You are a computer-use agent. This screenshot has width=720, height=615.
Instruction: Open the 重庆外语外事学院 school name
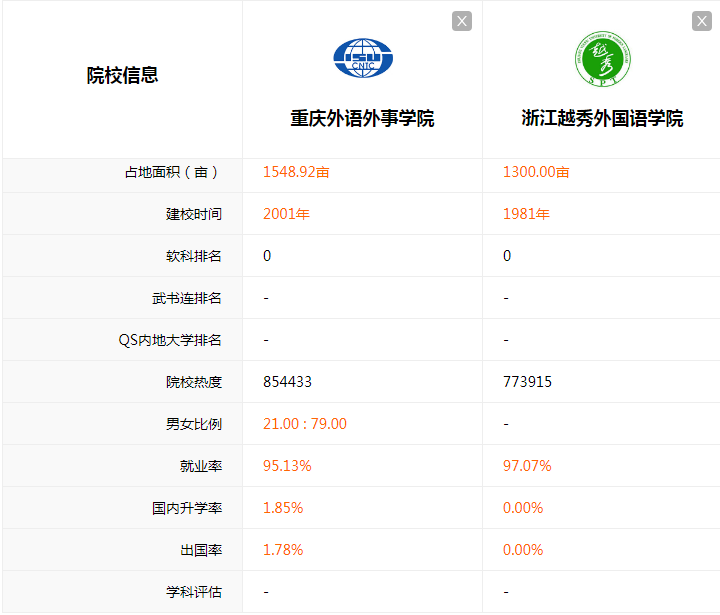point(362,118)
